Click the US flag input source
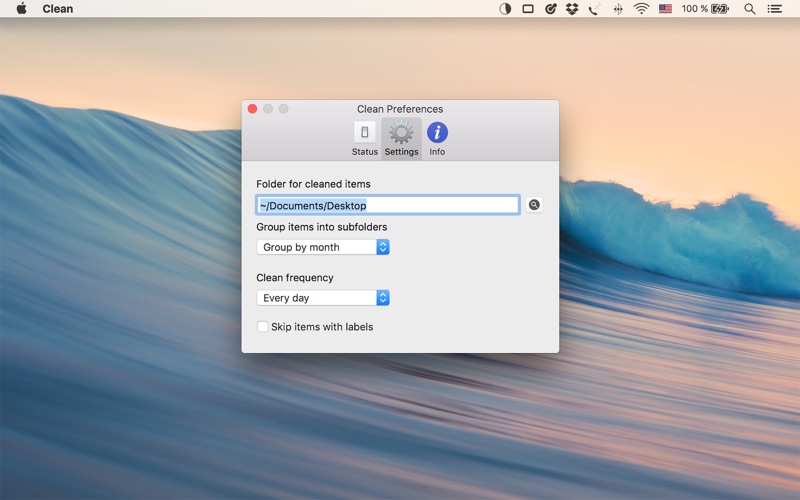This screenshot has width=800, height=500. [x=665, y=9]
